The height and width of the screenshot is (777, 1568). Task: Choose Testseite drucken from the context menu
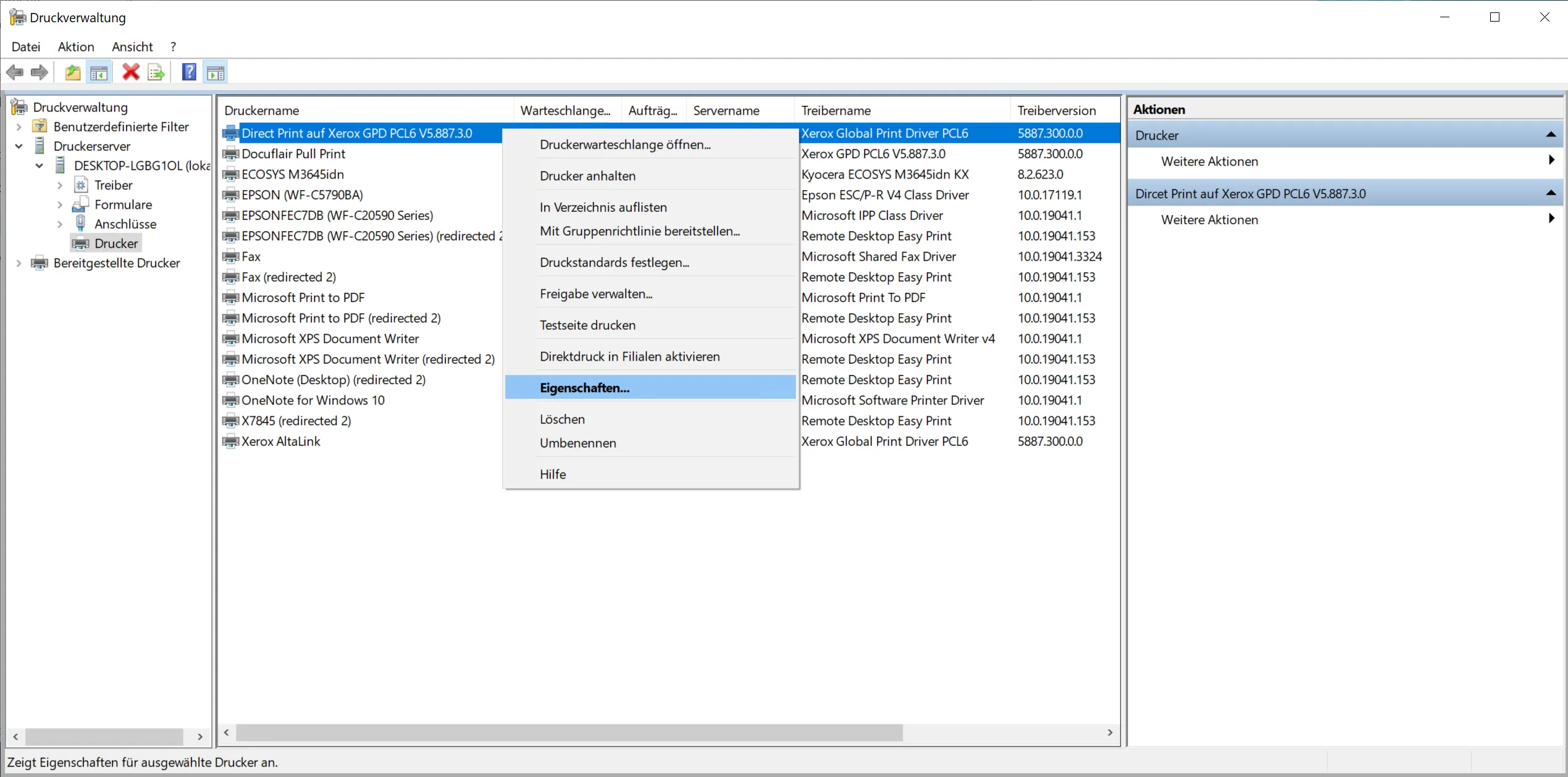pos(587,325)
